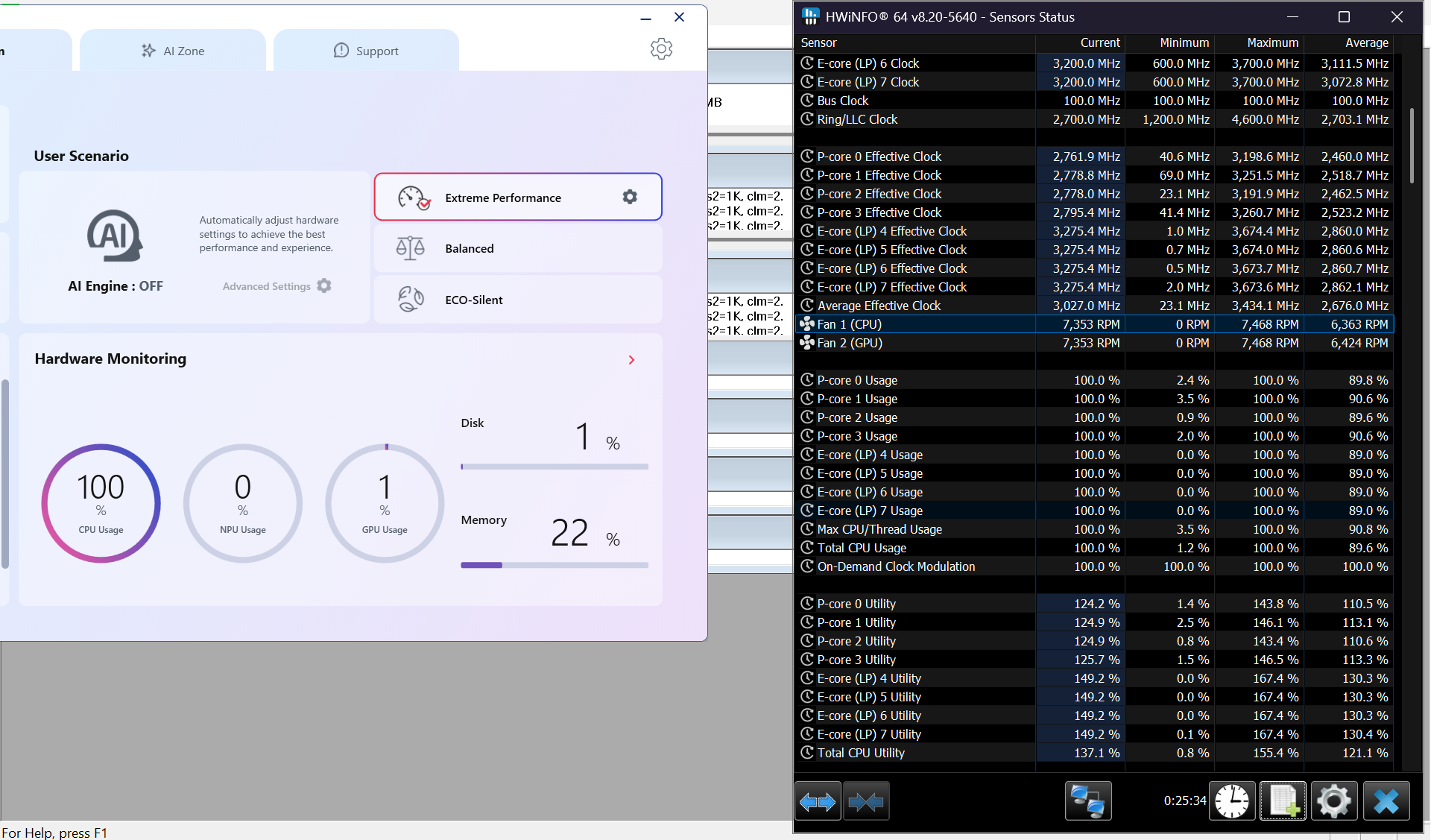Minimize the MSI Center window
This screenshot has width=1431, height=840.
(x=645, y=18)
